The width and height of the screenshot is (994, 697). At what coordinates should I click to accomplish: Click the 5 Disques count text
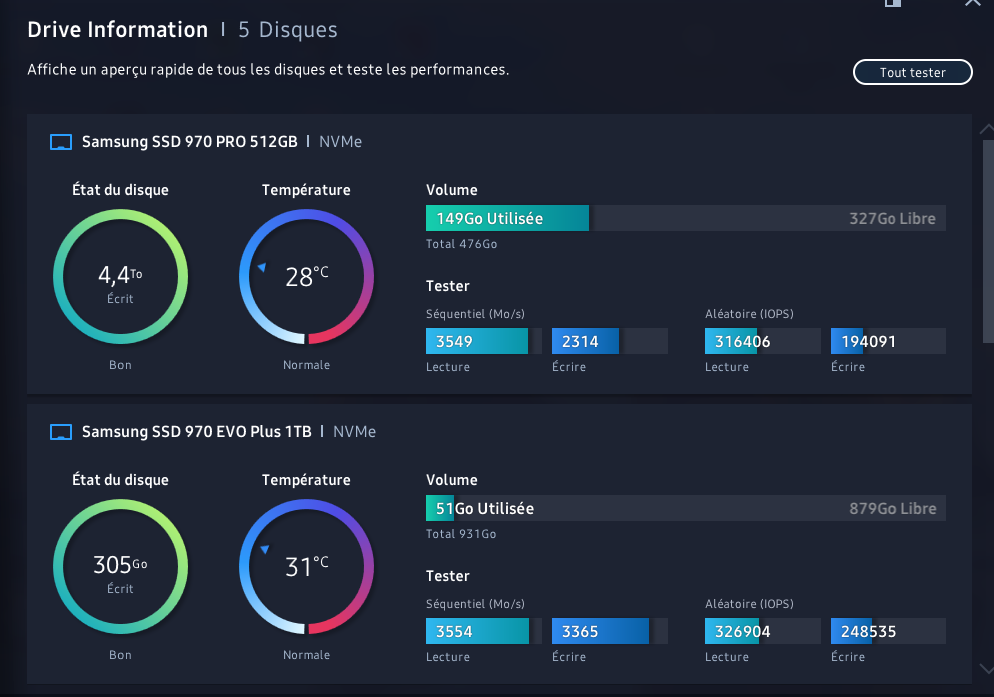(288, 29)
